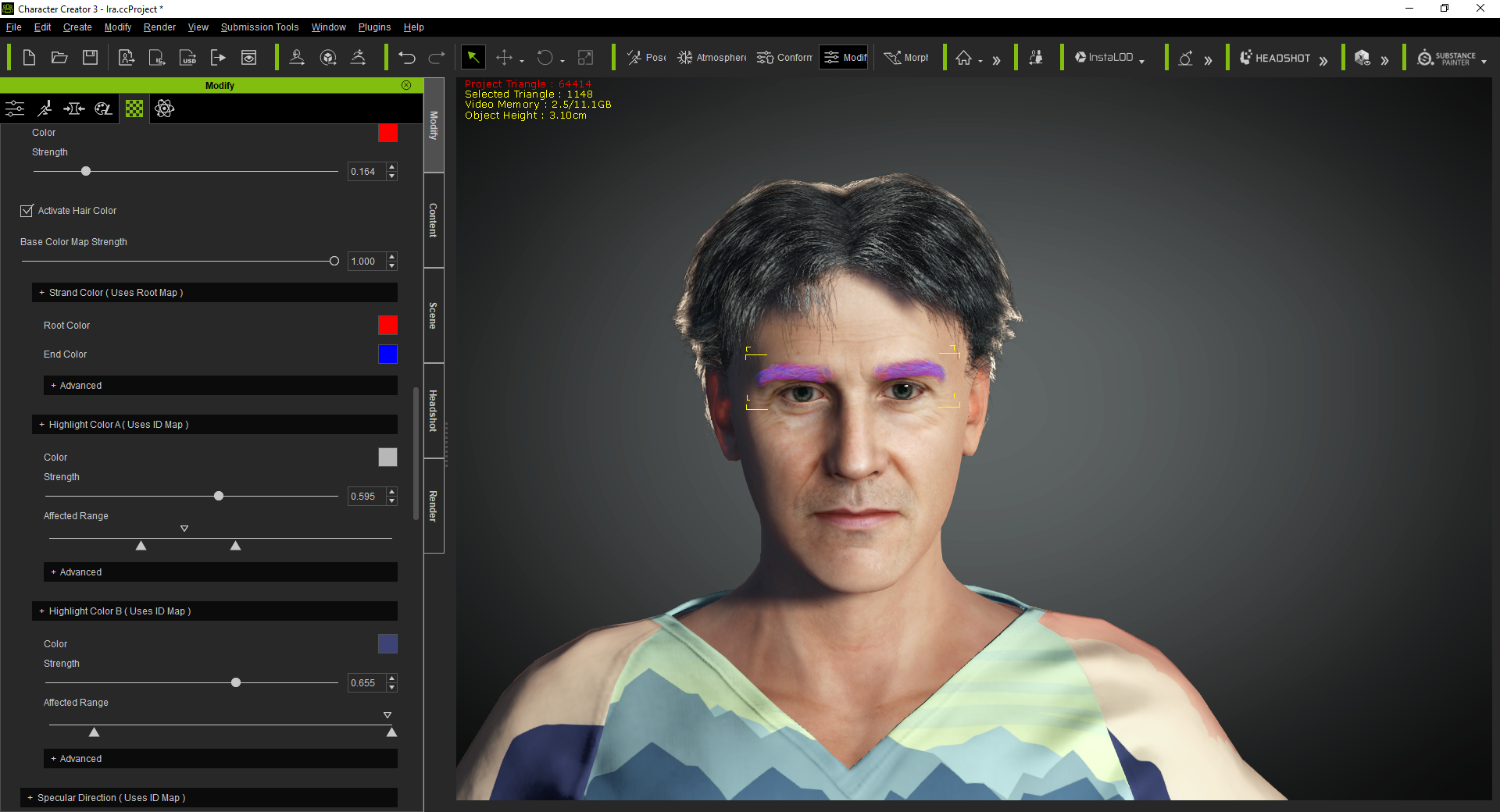Image resolution: width=1500 pixels, height=812 pixels.
Task: Toggle Pose mode in toolbar
Action: point(646,58)
